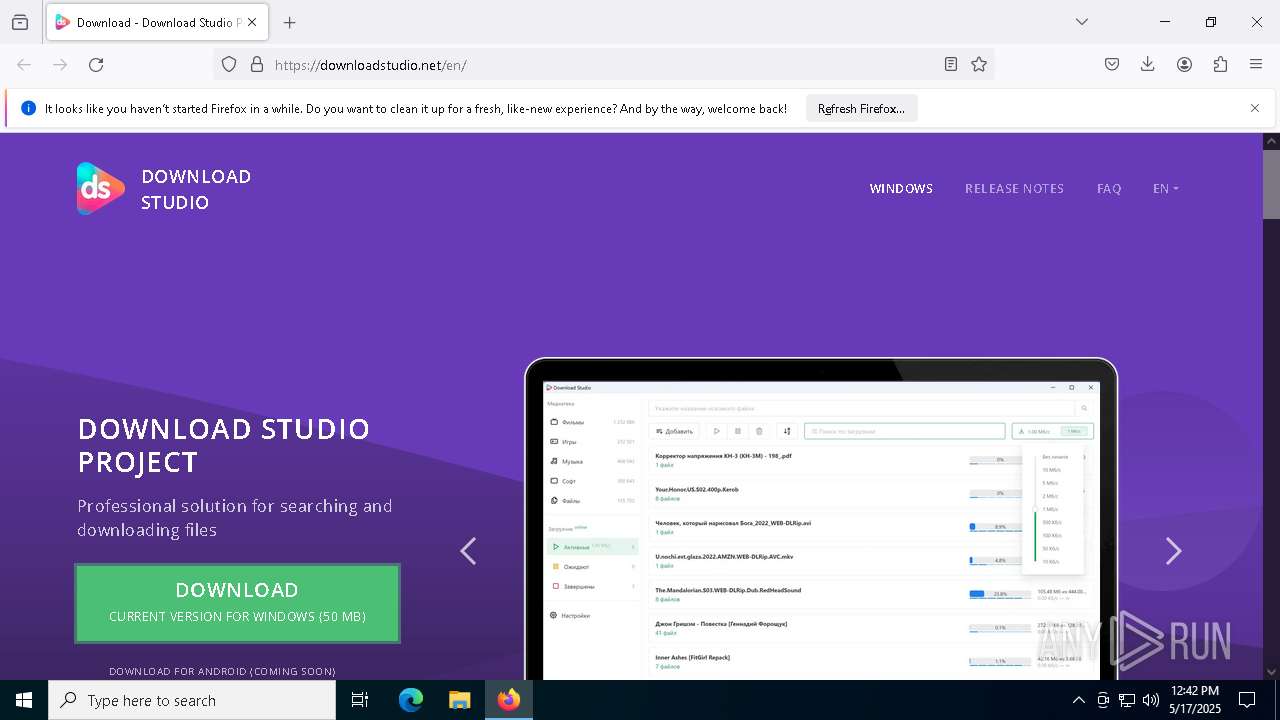Screen dimensions: 1280x720
Task: Open Firefox recent browsing view icon
Action: (x=20, y=22)
